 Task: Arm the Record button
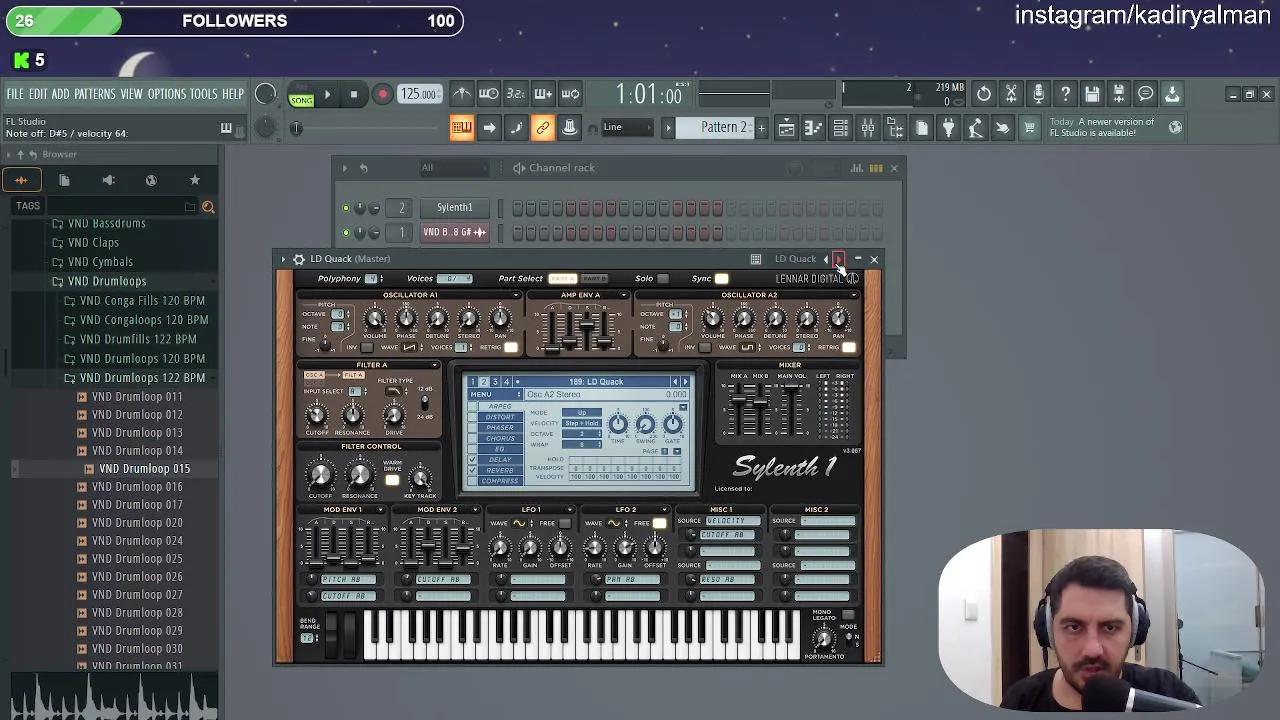coord(382,95)
